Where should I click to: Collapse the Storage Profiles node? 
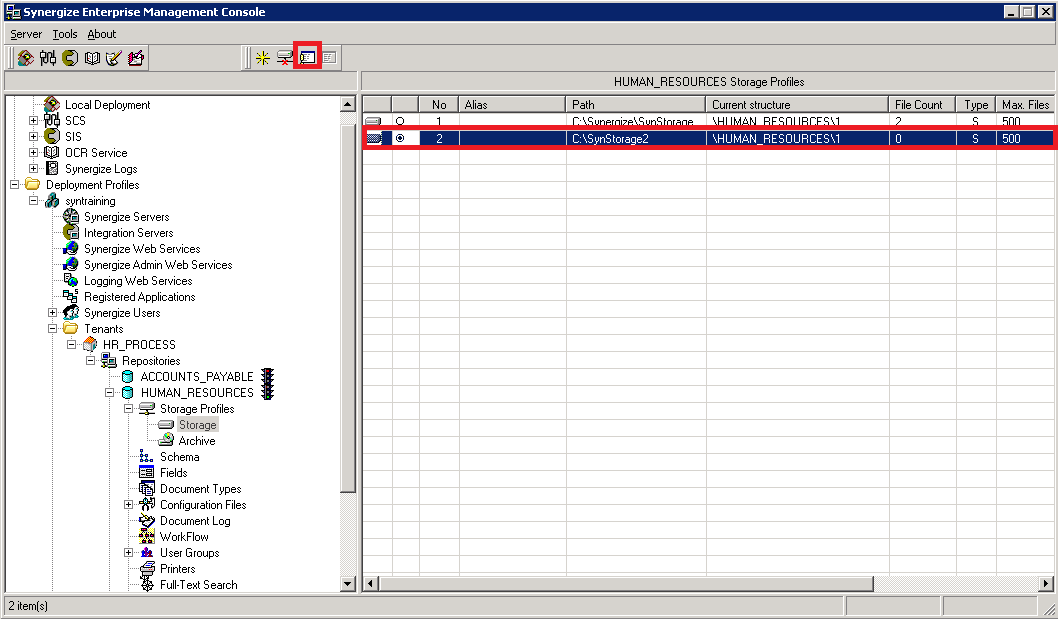tap(128, 408)
